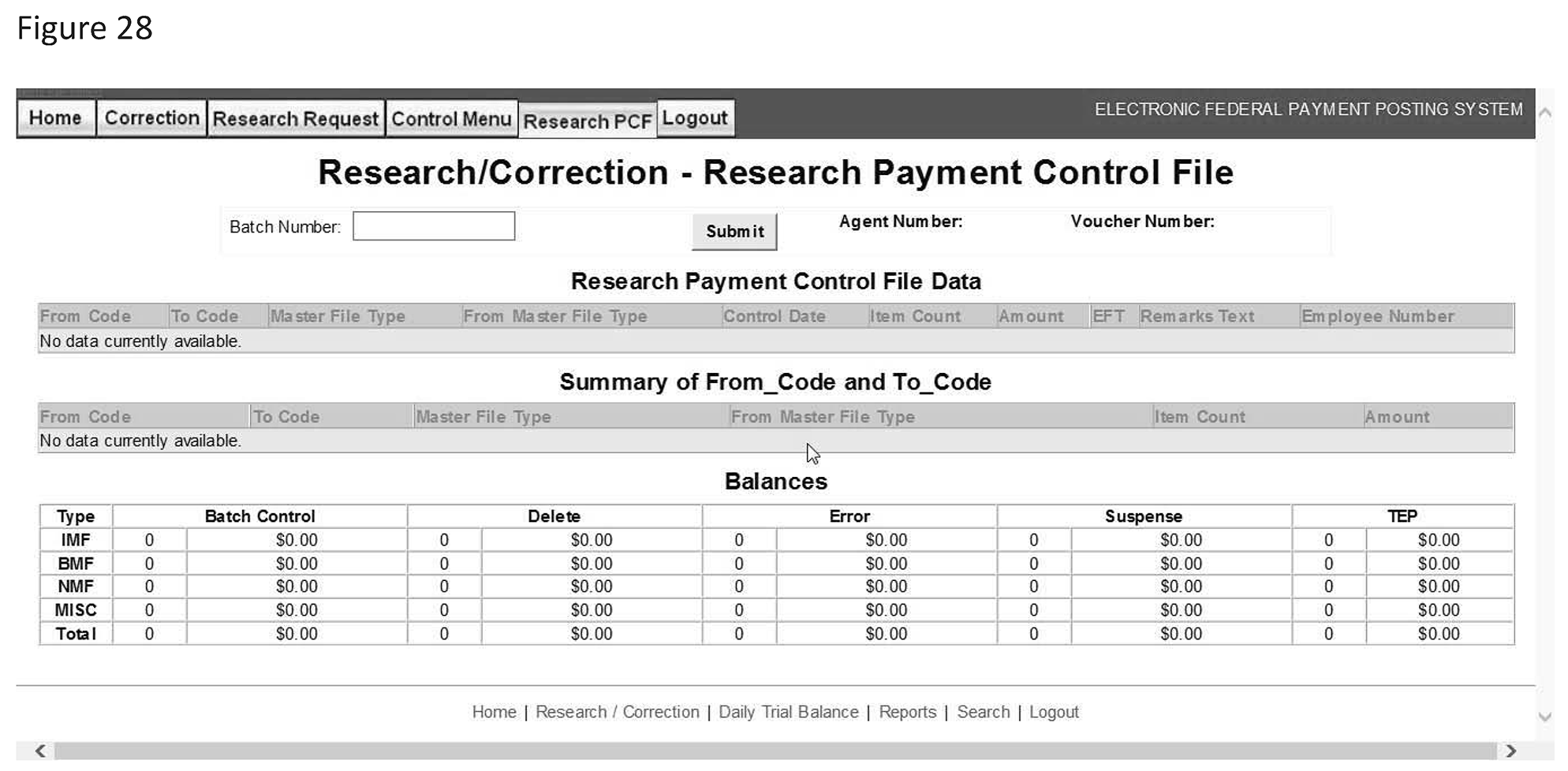Click the Control Date column header
1568x771 pixels.
click(774, 316)
